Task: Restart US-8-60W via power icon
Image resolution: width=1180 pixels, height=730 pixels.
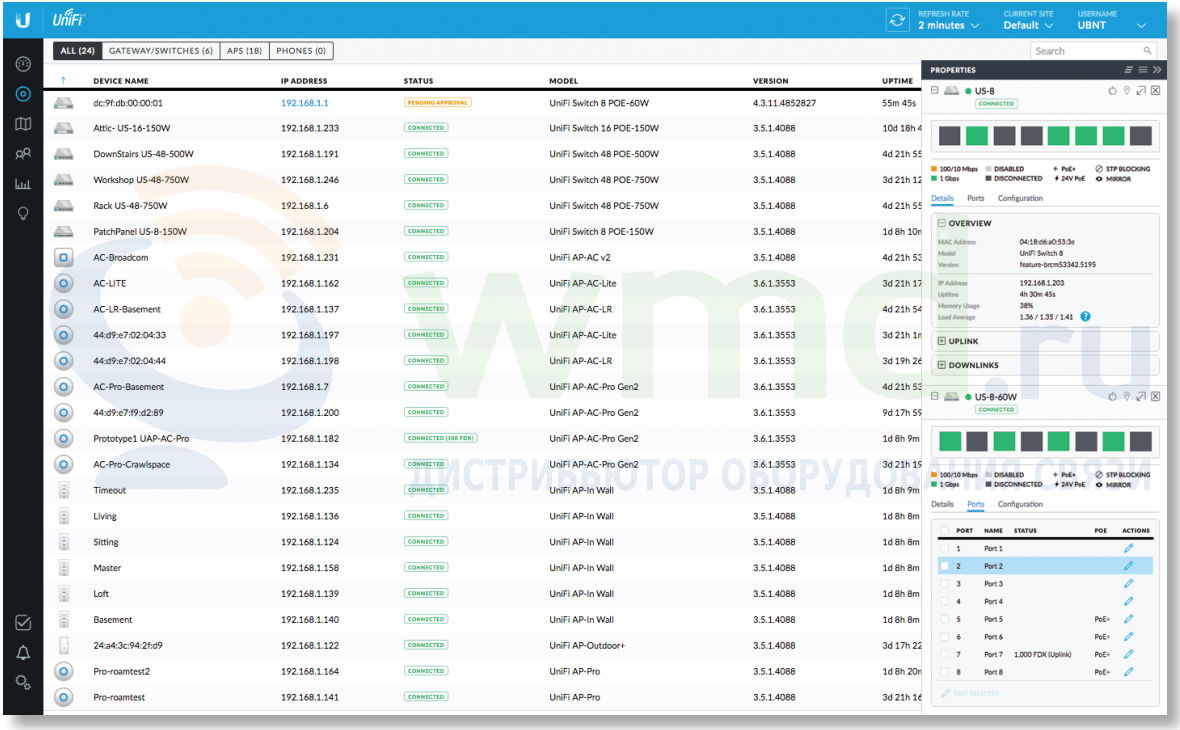Action: tap(1112, 397)
